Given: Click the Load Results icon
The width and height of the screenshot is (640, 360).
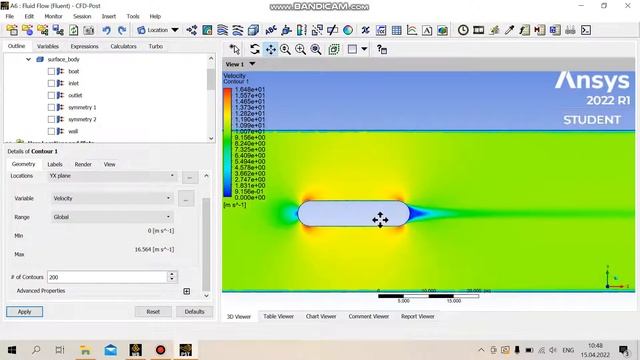Looking at the screenshot, I should (x=12, y=30).
